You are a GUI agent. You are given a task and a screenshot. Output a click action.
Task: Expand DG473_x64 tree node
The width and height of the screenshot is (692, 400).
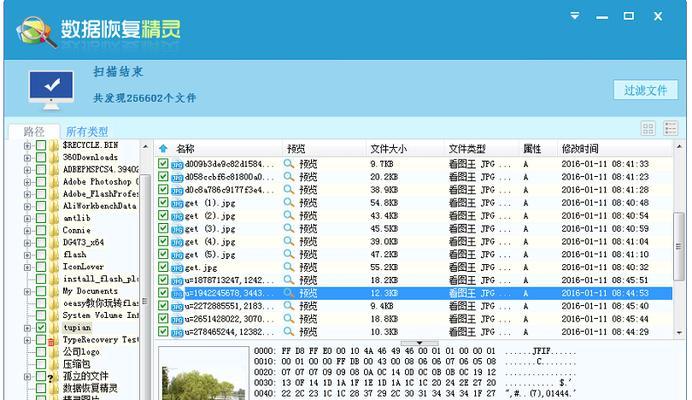(27, 243)
